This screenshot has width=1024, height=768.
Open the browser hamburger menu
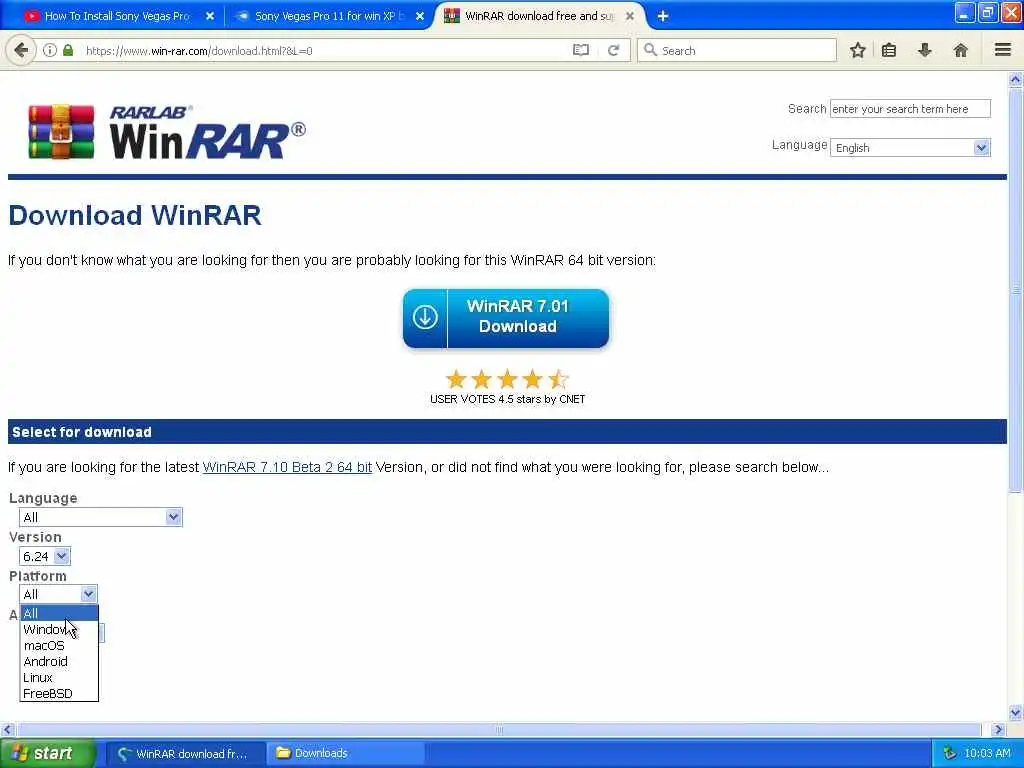pos(1003,50)
